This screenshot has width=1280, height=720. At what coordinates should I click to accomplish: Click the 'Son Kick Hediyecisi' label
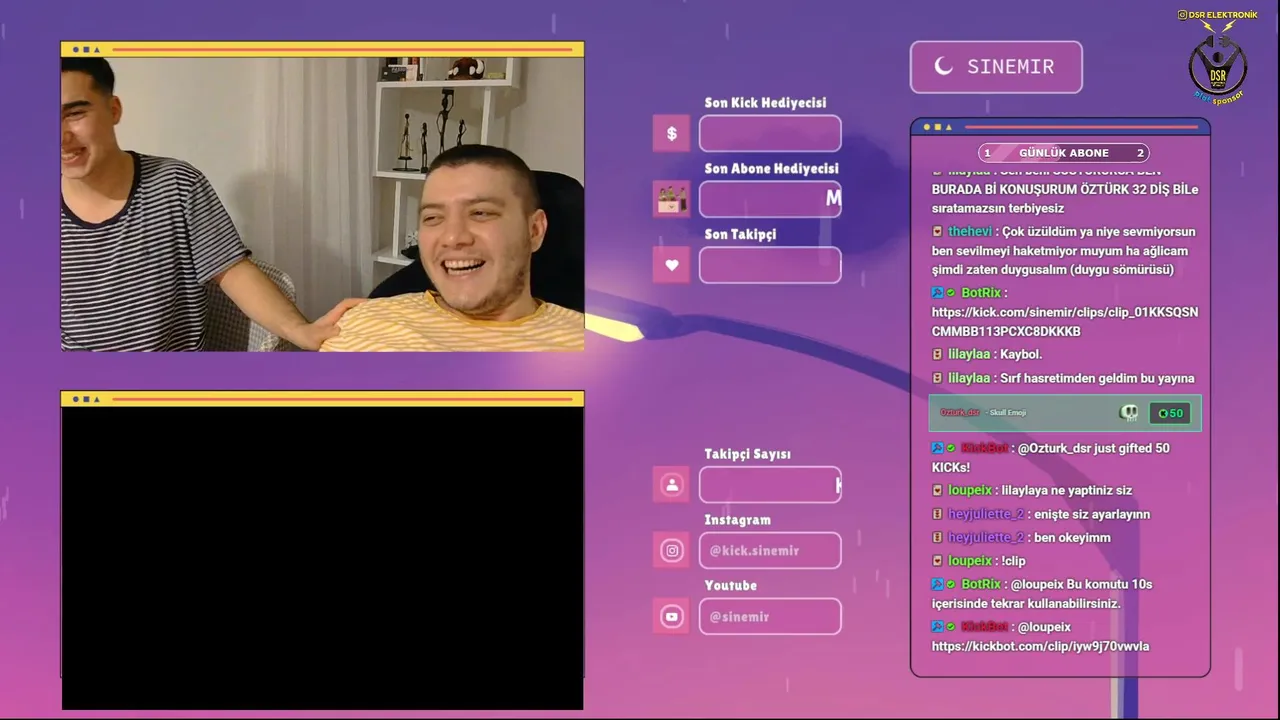[x=765, y=103]
